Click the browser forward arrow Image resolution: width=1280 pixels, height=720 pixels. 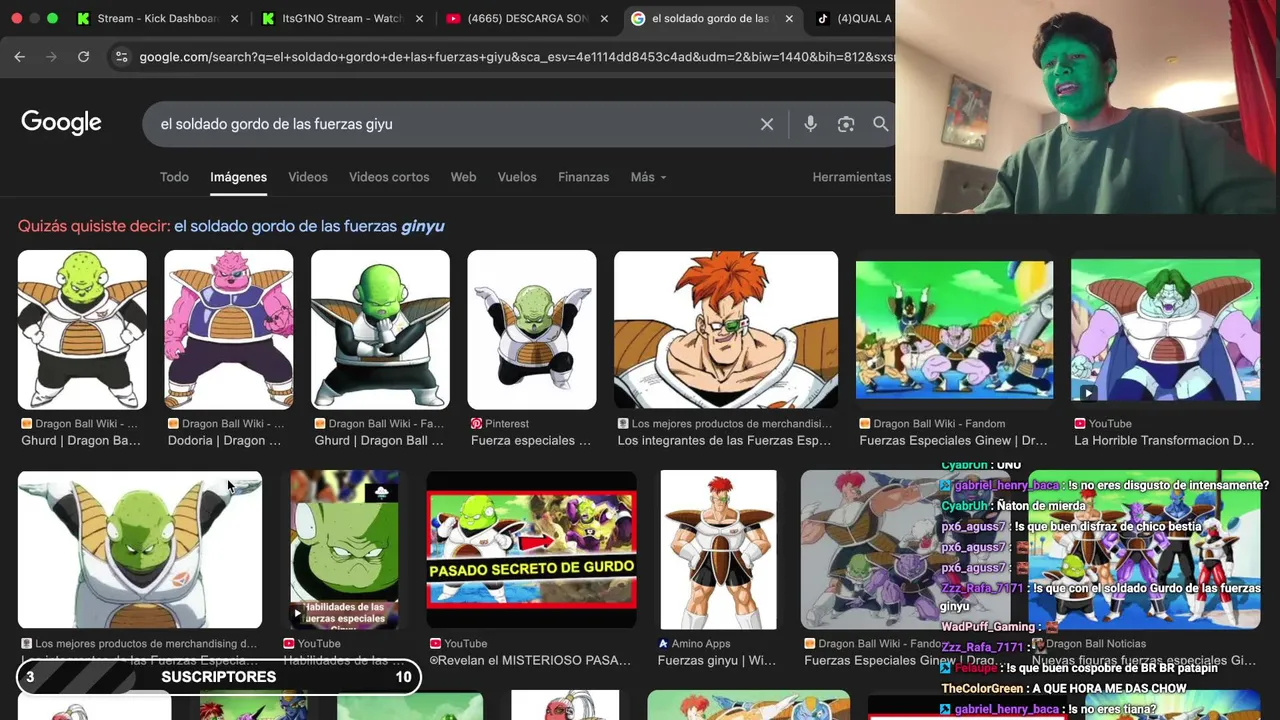coord(51,57)
